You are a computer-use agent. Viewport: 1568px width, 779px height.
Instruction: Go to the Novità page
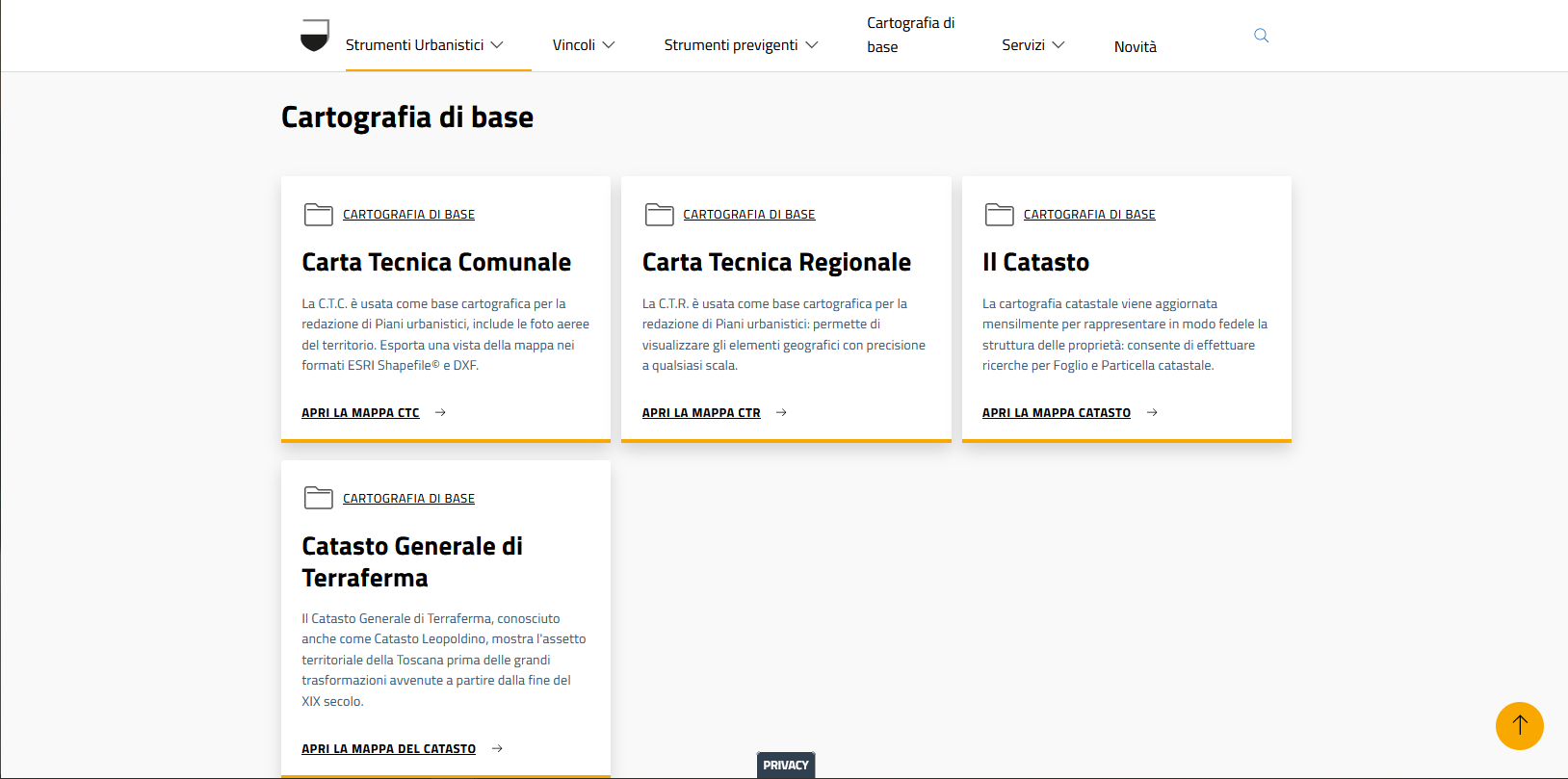point(1136,46)
